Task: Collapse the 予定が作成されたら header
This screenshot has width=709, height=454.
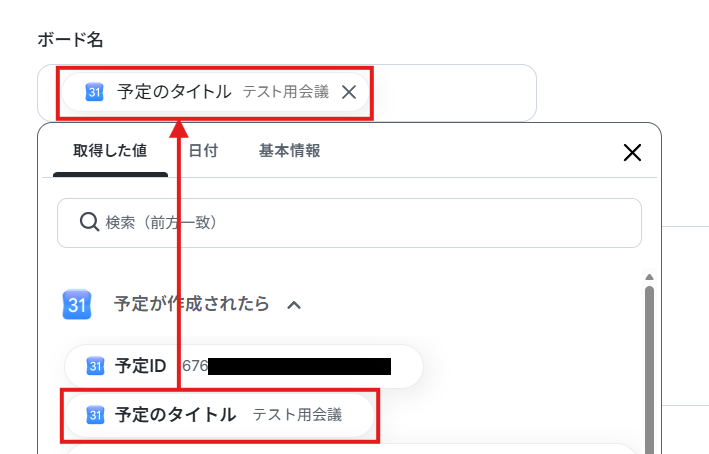Action: click(x=192, y=304)
